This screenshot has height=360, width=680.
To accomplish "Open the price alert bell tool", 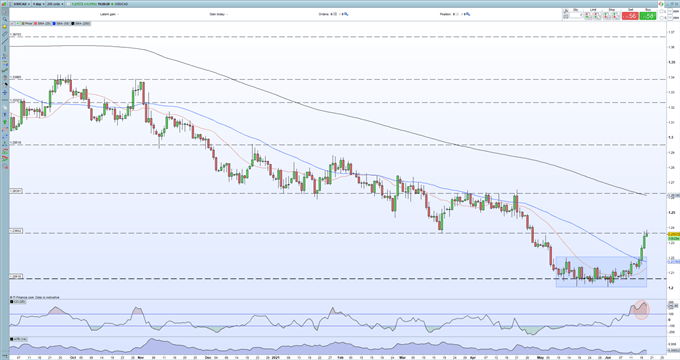I will pyautogui.click(x=5, y=26).
